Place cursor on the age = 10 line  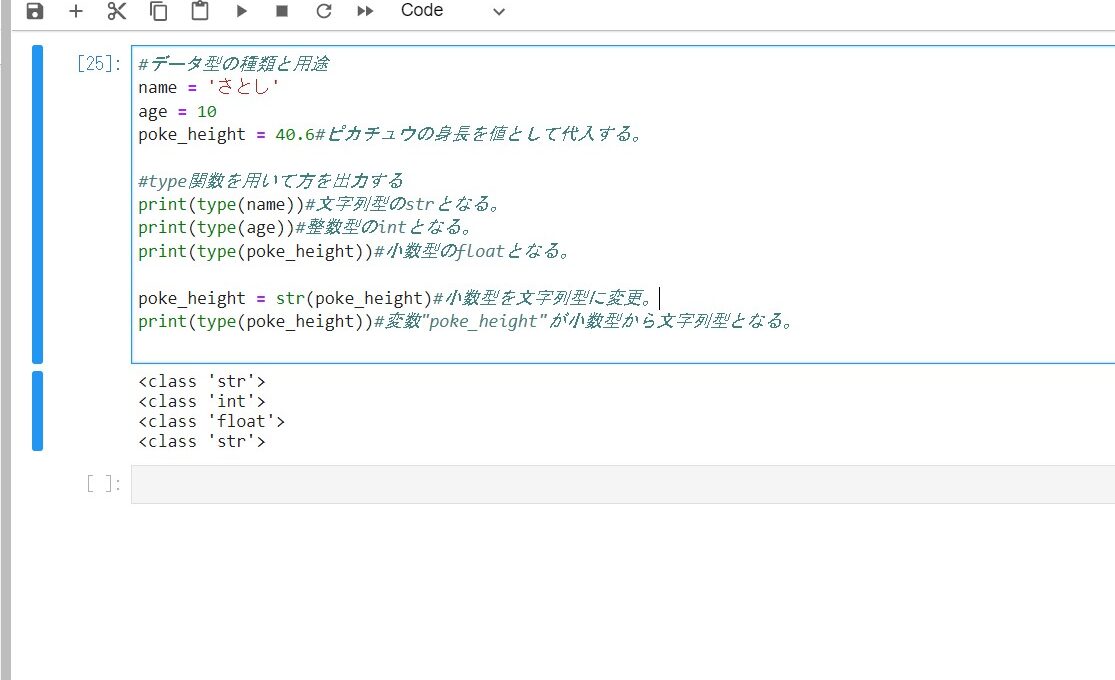click(x=177, y=112)
